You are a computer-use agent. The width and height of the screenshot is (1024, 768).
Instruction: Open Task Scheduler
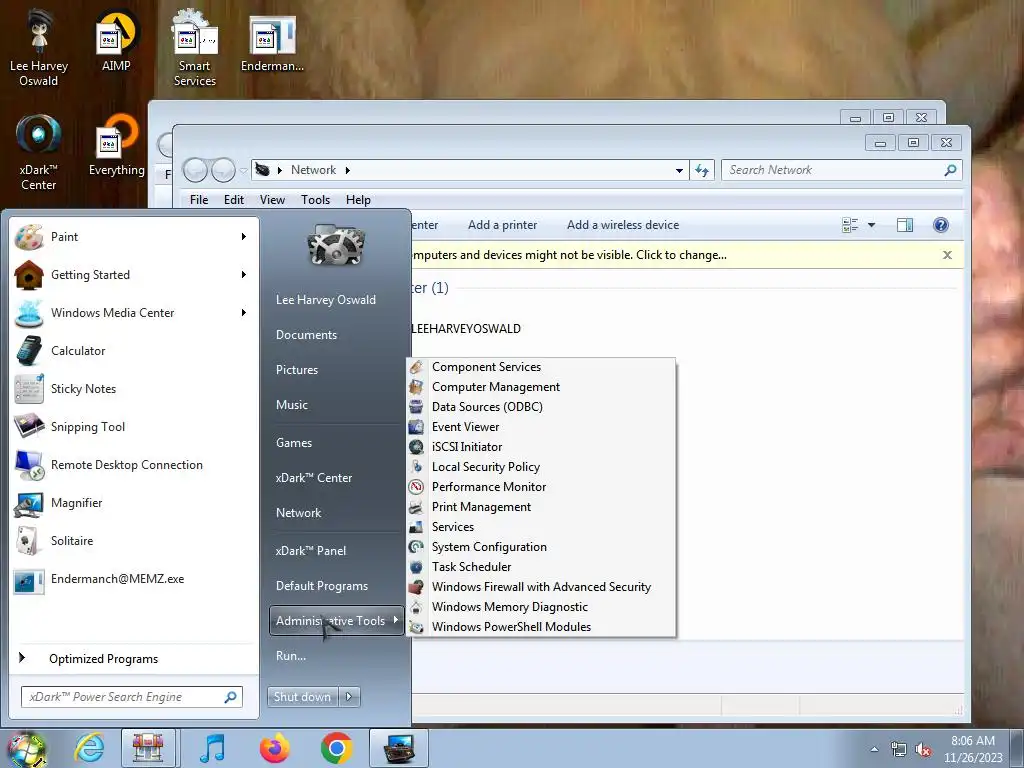(x=541, y=567)
